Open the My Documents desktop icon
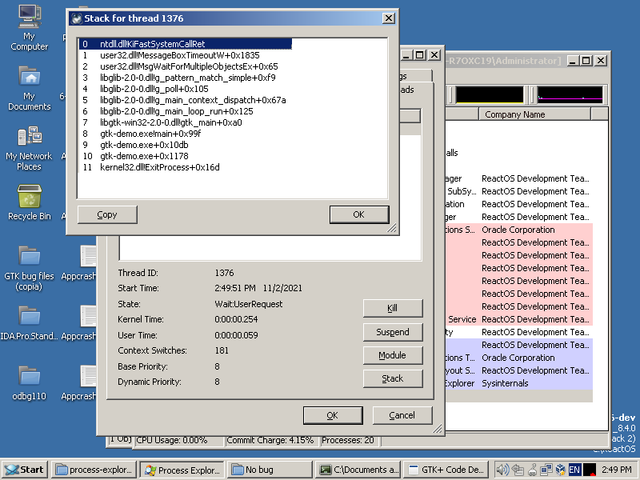 [29, 88]
